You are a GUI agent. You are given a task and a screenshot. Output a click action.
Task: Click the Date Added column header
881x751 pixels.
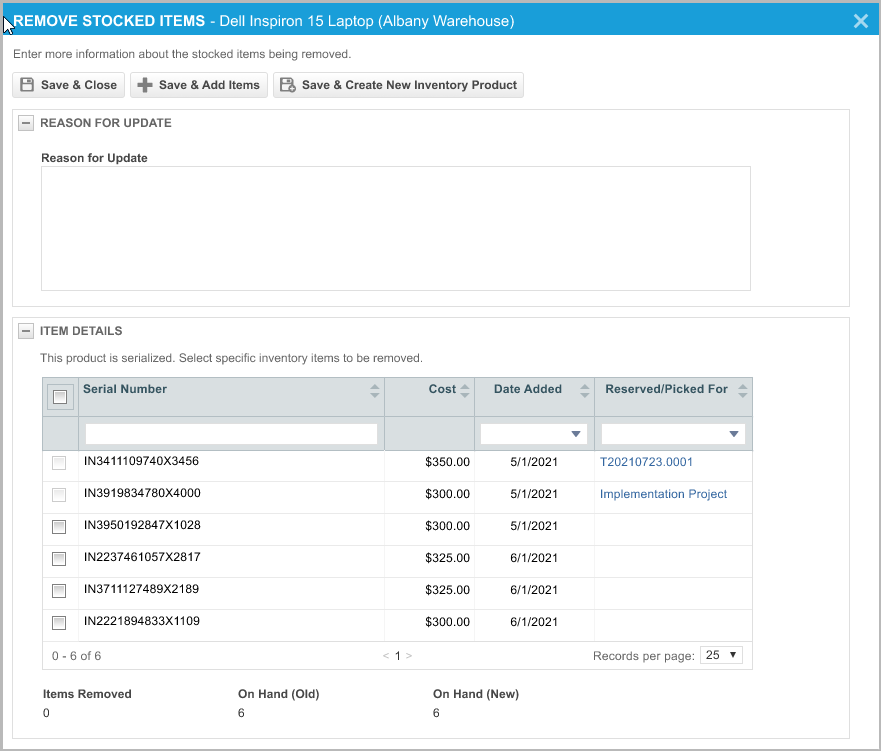(528, 389)
